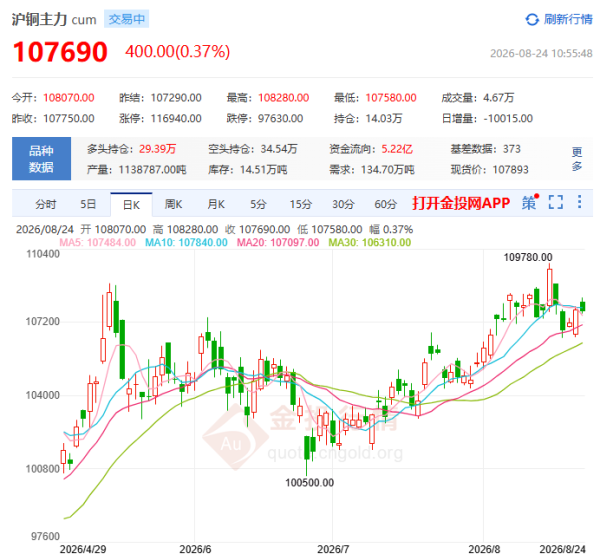The height and width of the screenshot is (554, 600).
Task: Click the 2026/6 date axis label
Action: point(195,549)
